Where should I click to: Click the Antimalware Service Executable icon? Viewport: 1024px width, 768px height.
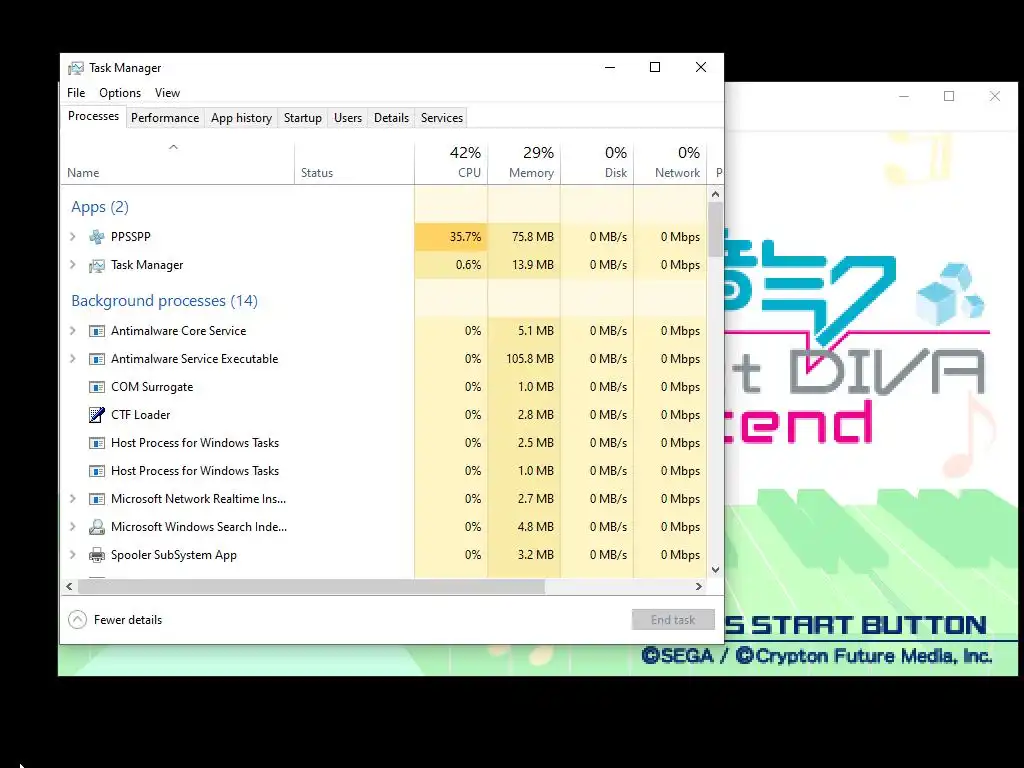tap(97, 359)
